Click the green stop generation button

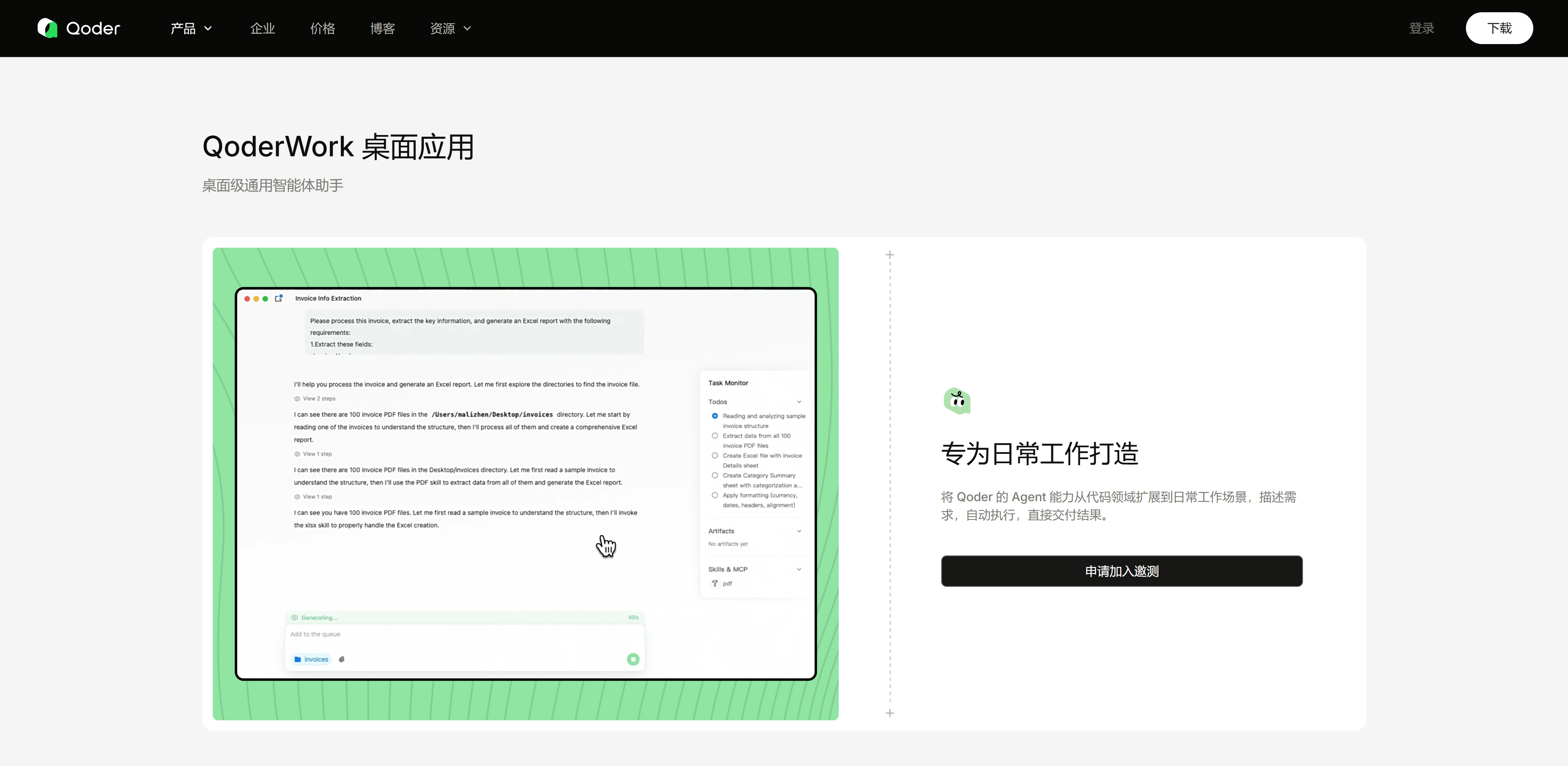[633, 659]
